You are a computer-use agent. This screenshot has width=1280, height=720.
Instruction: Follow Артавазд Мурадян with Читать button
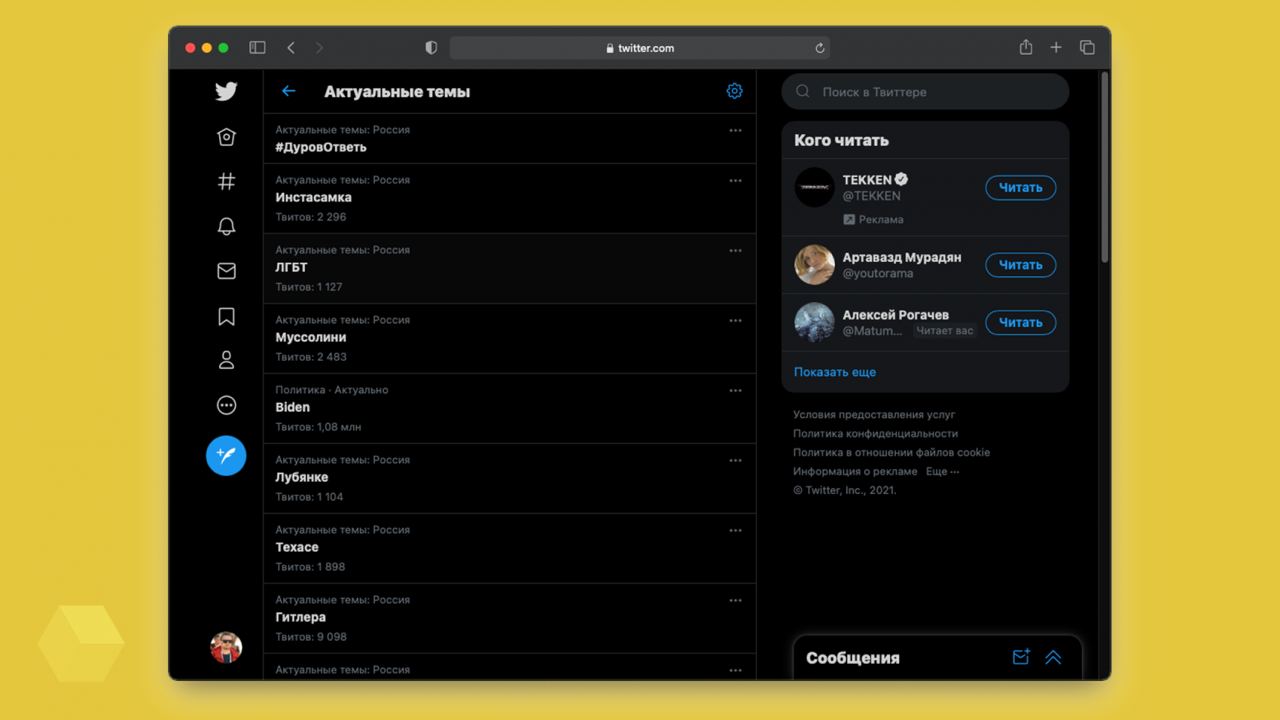(1021, 265)
